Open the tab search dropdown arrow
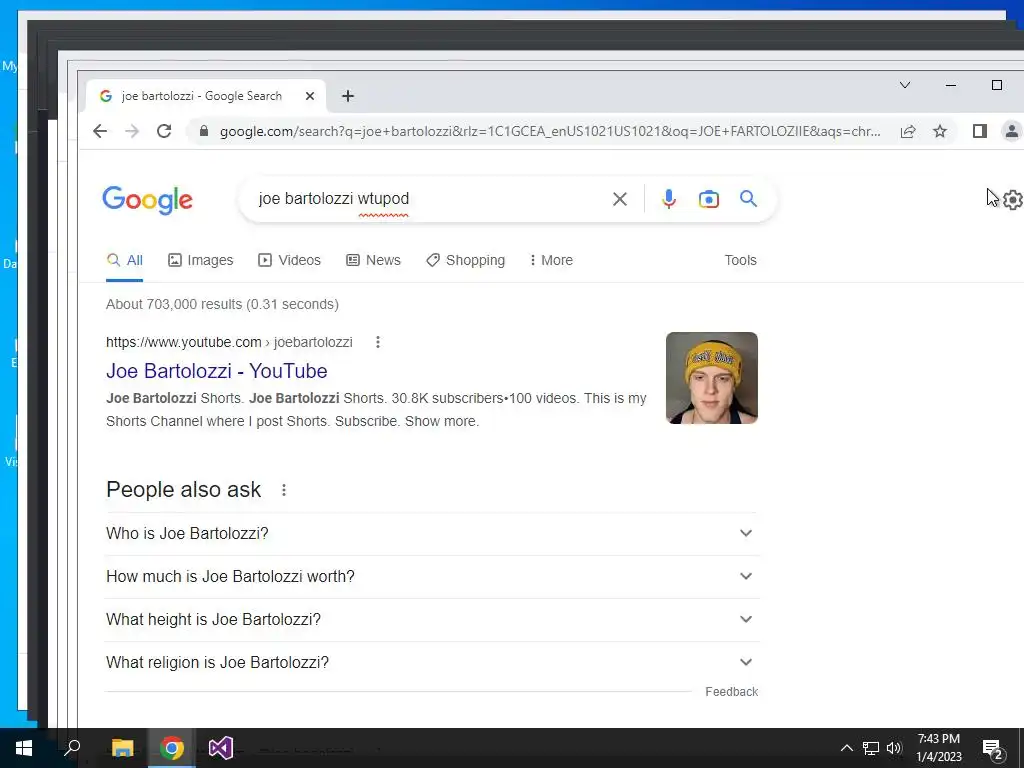The height and width of the screenshot is (768, 1024). pyautogui.click(x=905, y=85)
